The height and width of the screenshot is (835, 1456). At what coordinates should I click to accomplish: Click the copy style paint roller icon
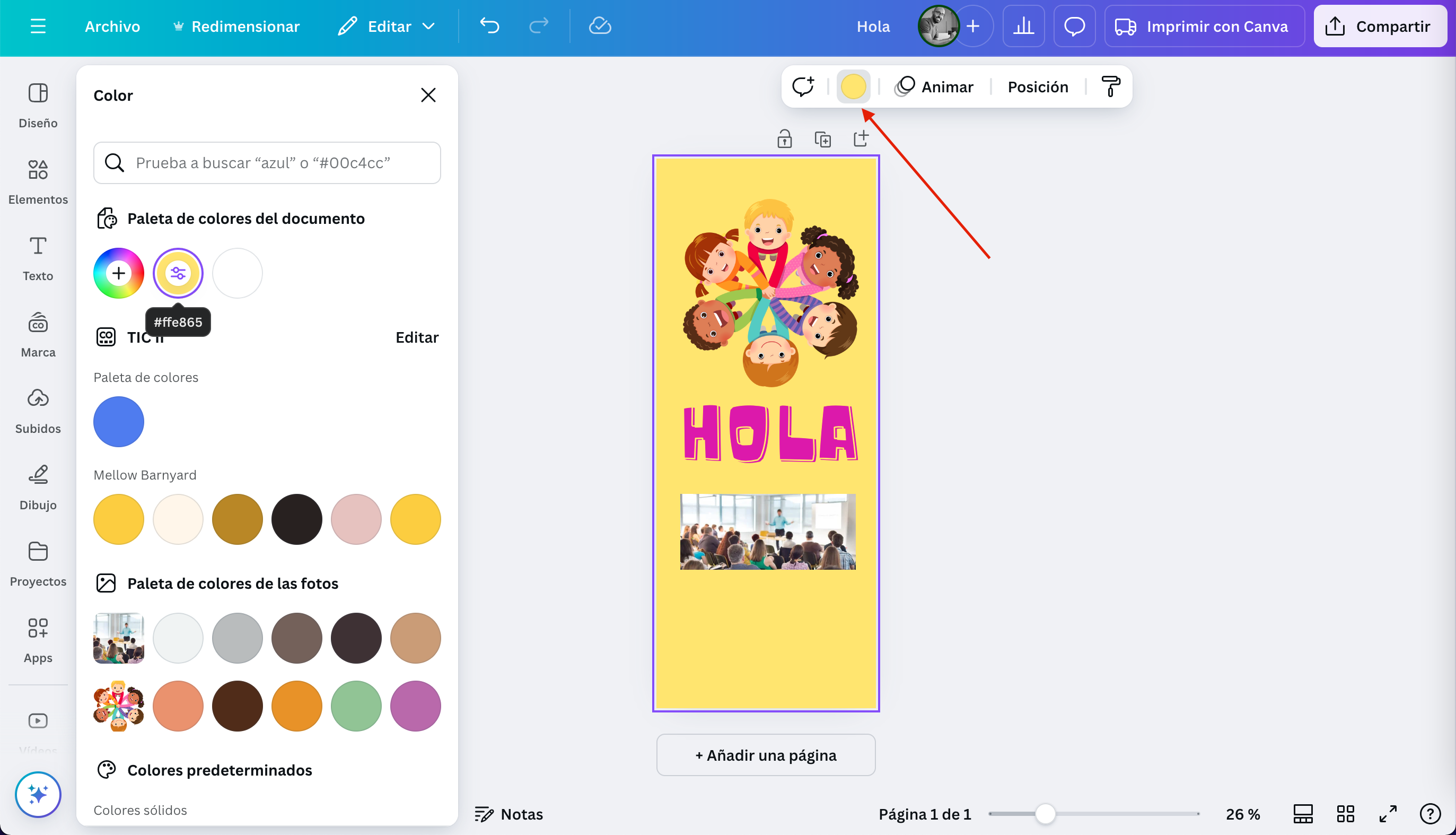coord(1110,86)
